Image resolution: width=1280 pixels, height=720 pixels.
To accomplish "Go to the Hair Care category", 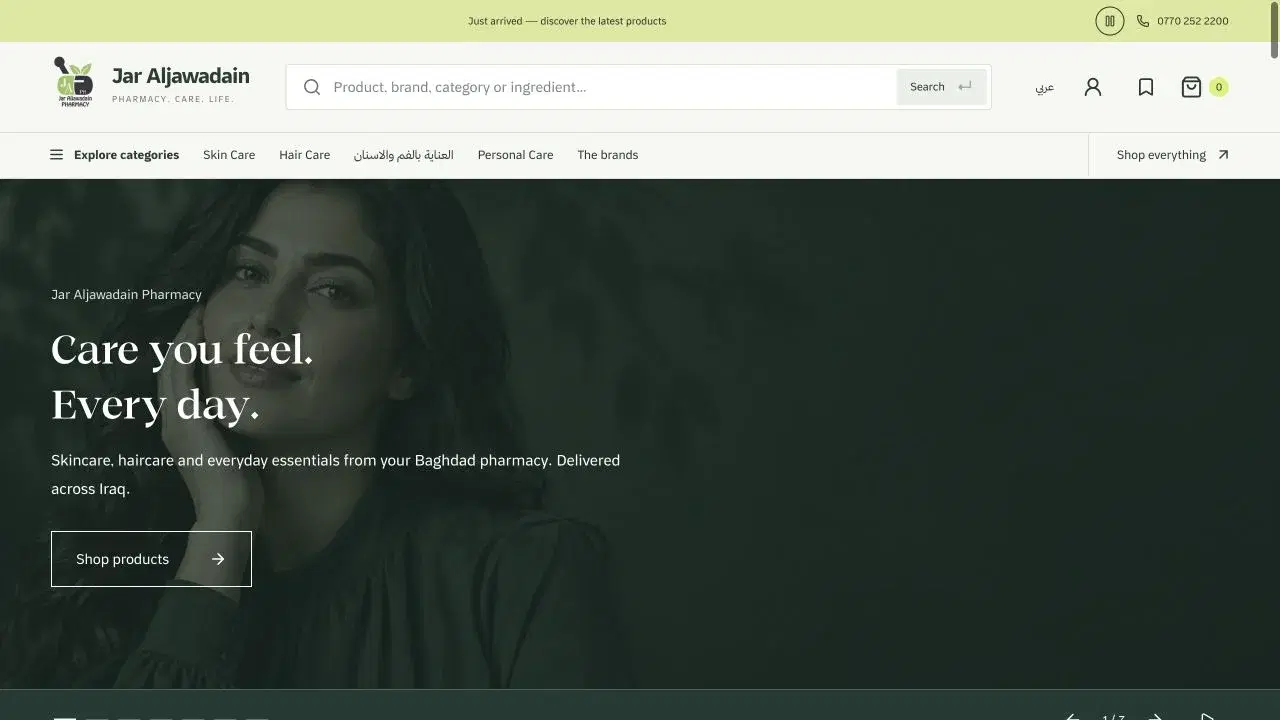I will 305,155.
